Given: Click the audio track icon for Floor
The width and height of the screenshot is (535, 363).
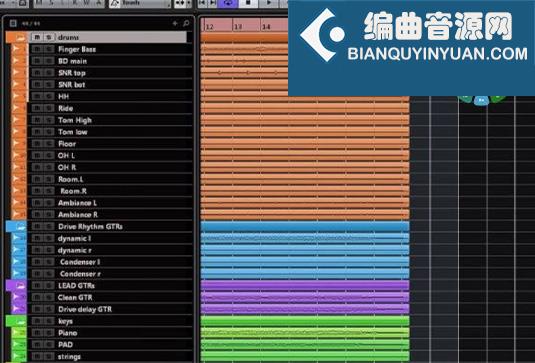Looking at the screenshot, I should coord(16,144).
